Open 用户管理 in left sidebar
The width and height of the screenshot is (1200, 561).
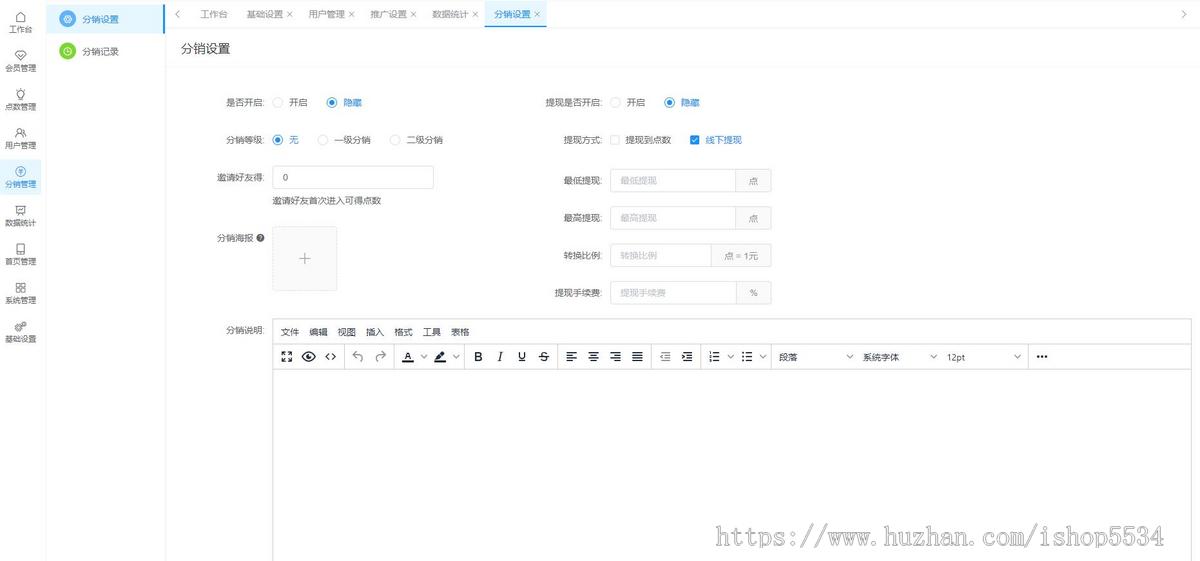click(20, 138)
